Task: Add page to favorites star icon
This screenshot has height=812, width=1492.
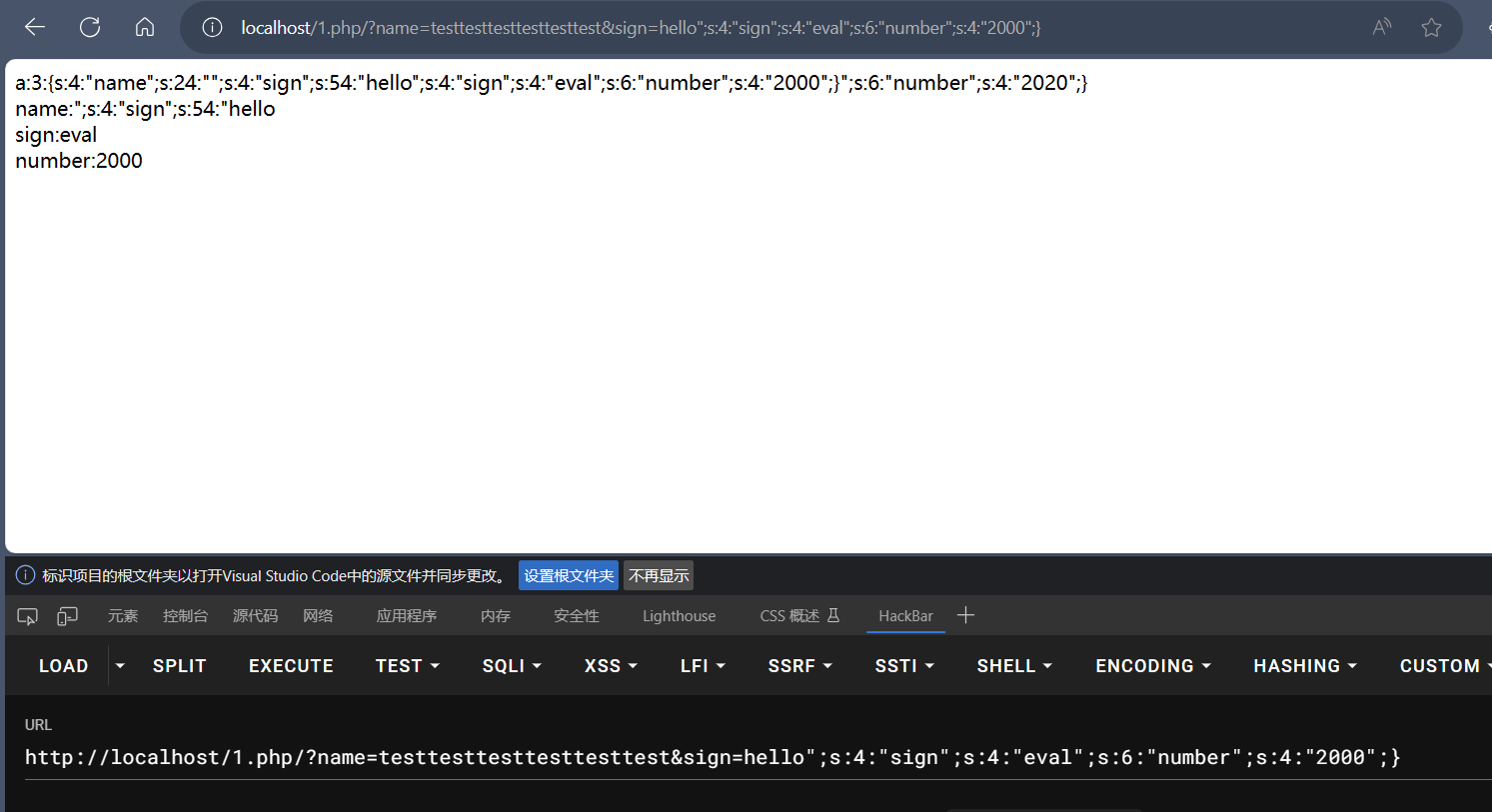Action: point(1431,28)
